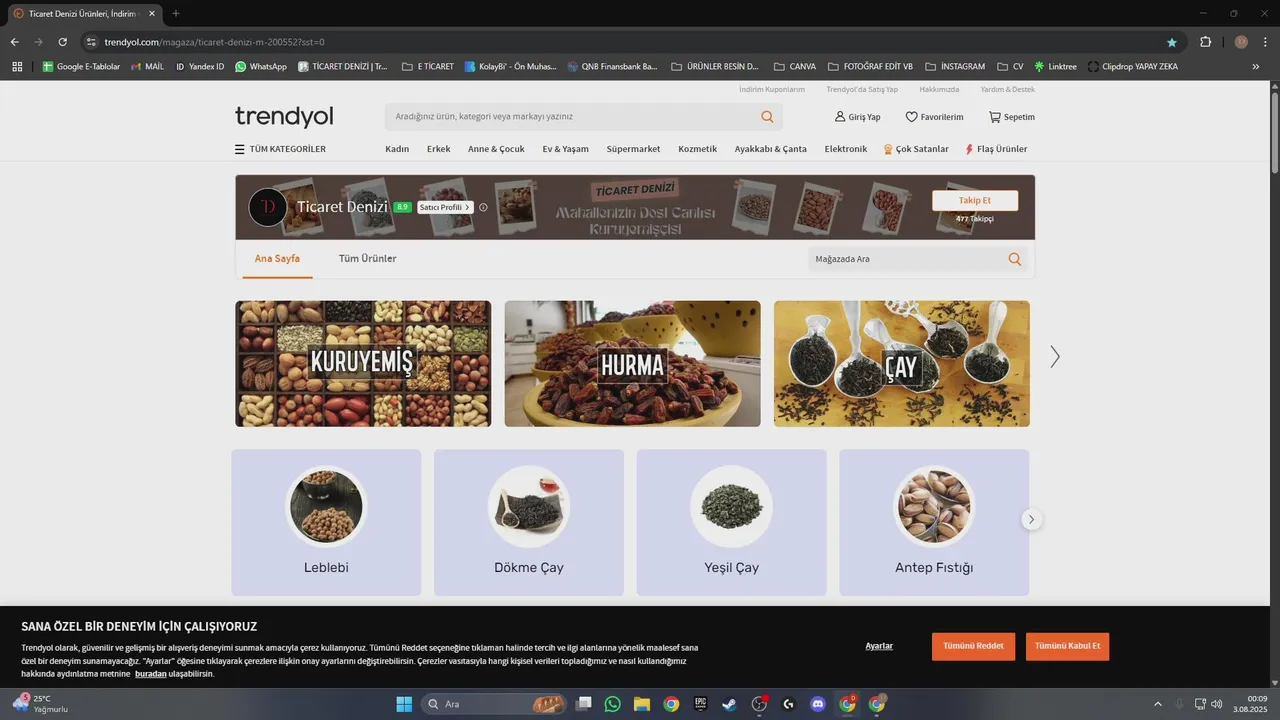
Task: Open the HURMA banner
Action: (632, 364)
